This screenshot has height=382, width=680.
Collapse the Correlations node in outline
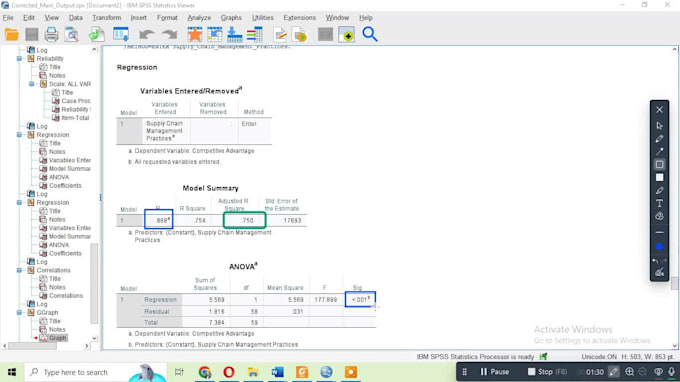[19, 270]
